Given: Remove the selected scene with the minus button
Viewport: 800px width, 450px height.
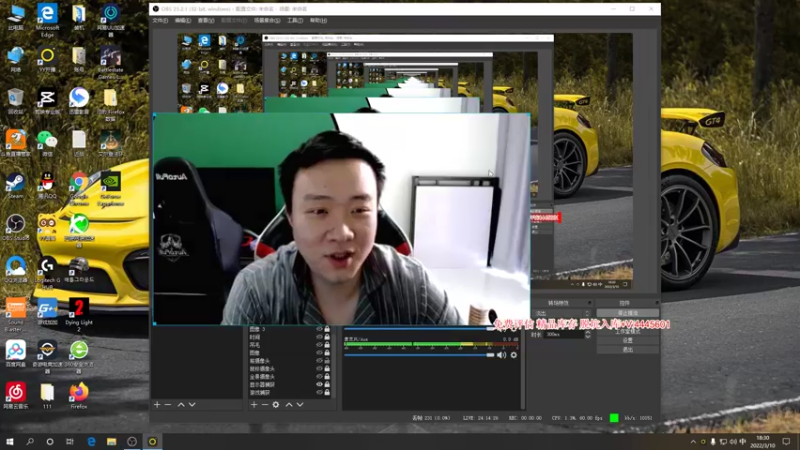Looking at the screenshot, I should point(168,405).
